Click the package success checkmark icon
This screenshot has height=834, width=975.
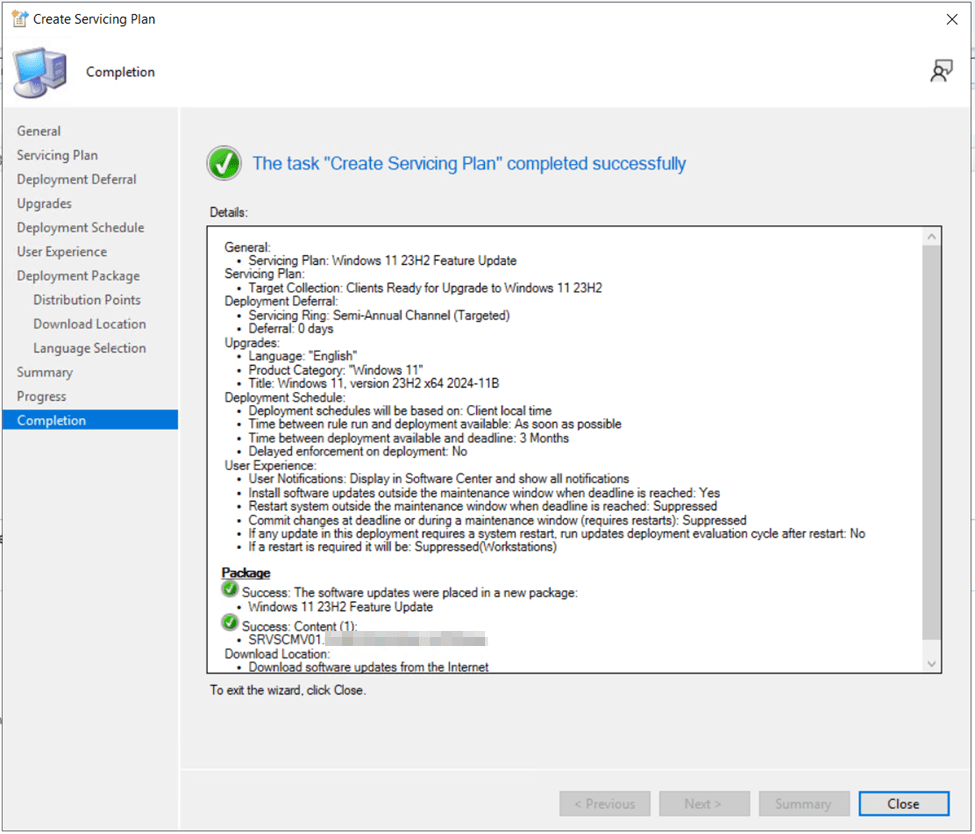point(231,591)
